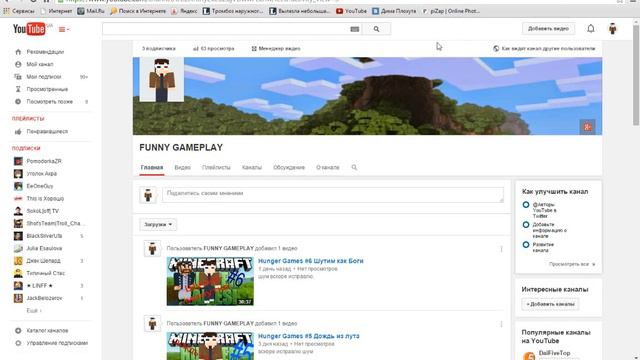
Task: Open the Загрузки dropdown
Action: click(x=158, y=224)
